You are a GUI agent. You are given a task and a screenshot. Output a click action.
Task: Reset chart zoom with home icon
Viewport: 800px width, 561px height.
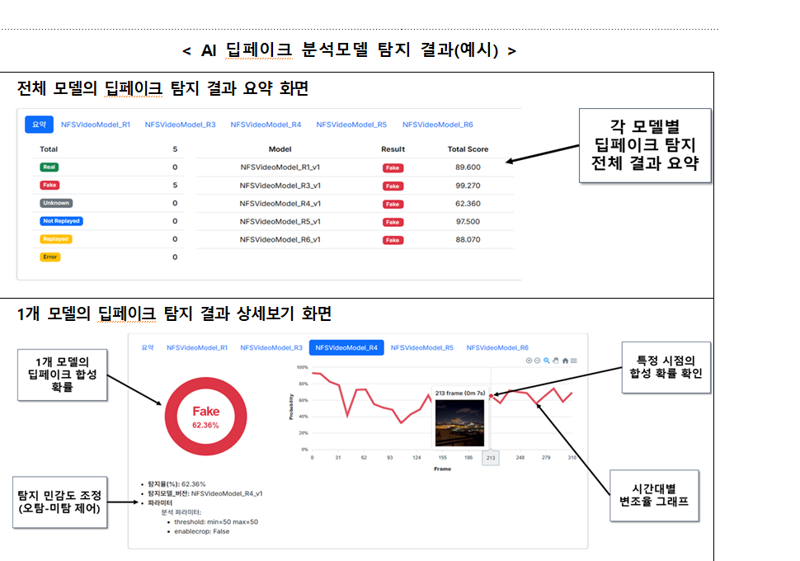point(565,361)
